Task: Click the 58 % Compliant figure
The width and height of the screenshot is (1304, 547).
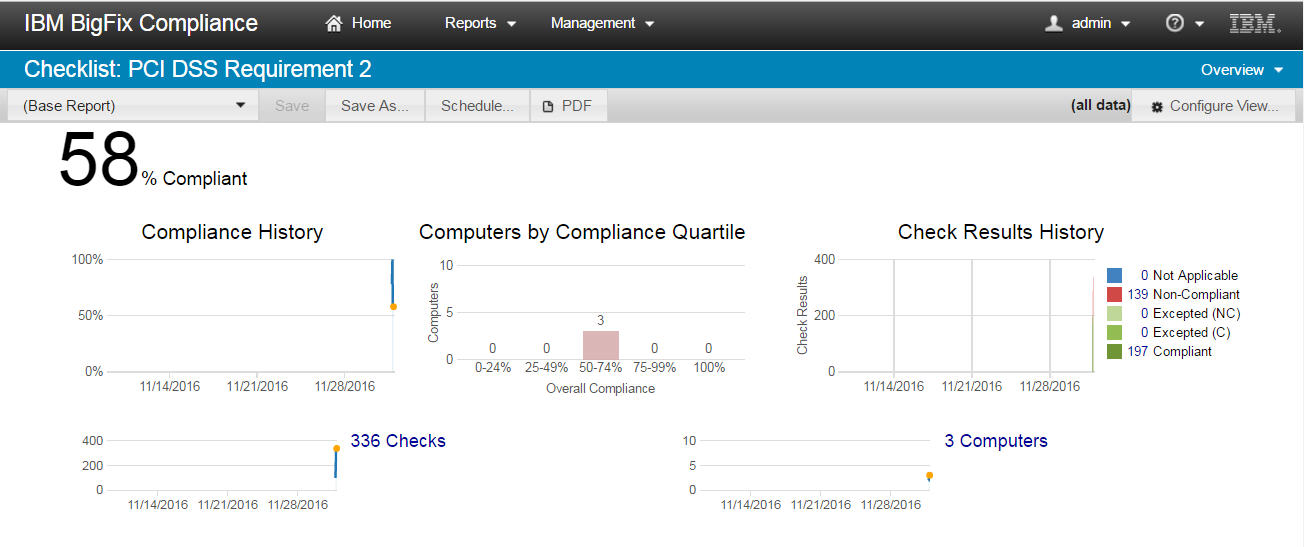Action: pos(153,161)
